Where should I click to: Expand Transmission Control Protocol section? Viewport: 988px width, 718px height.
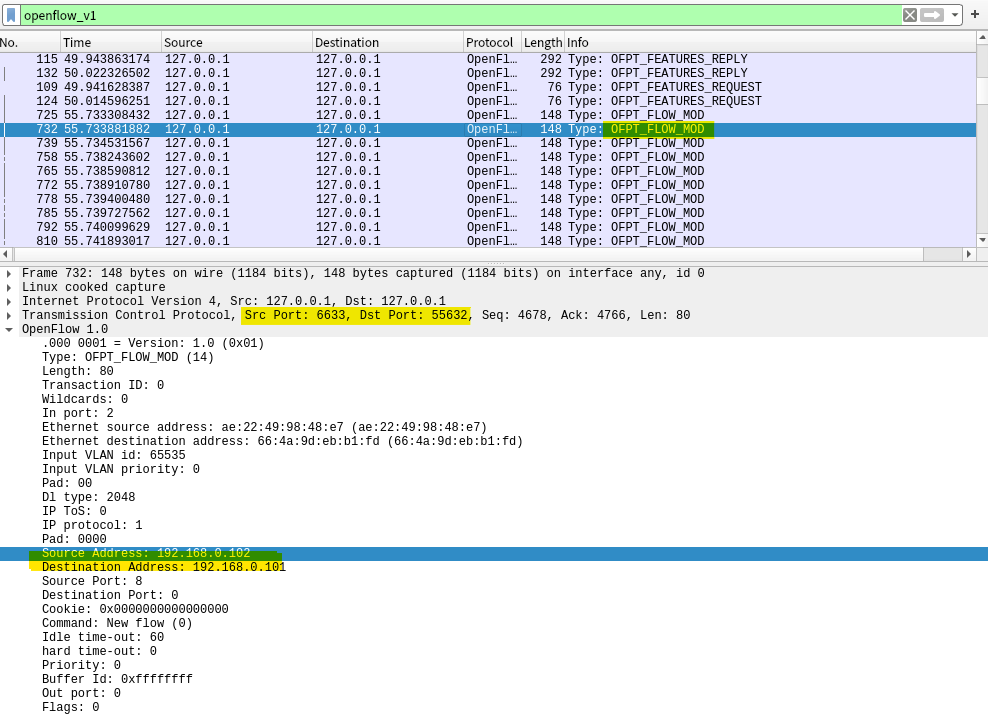(x=9, y=315)
